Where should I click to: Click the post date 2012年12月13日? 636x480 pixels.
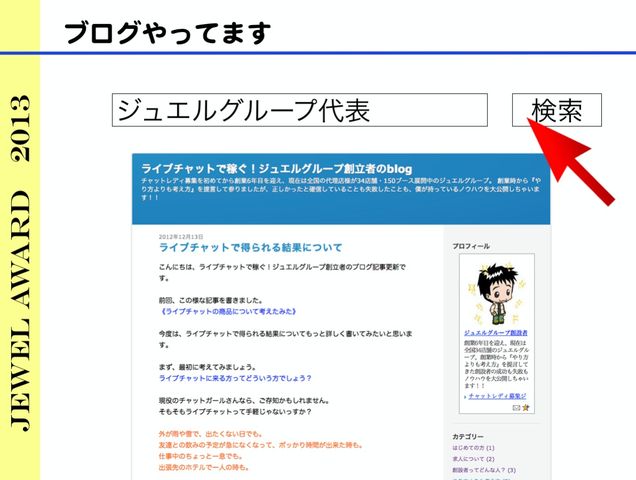pyautogui.click(x=181, y=237)
